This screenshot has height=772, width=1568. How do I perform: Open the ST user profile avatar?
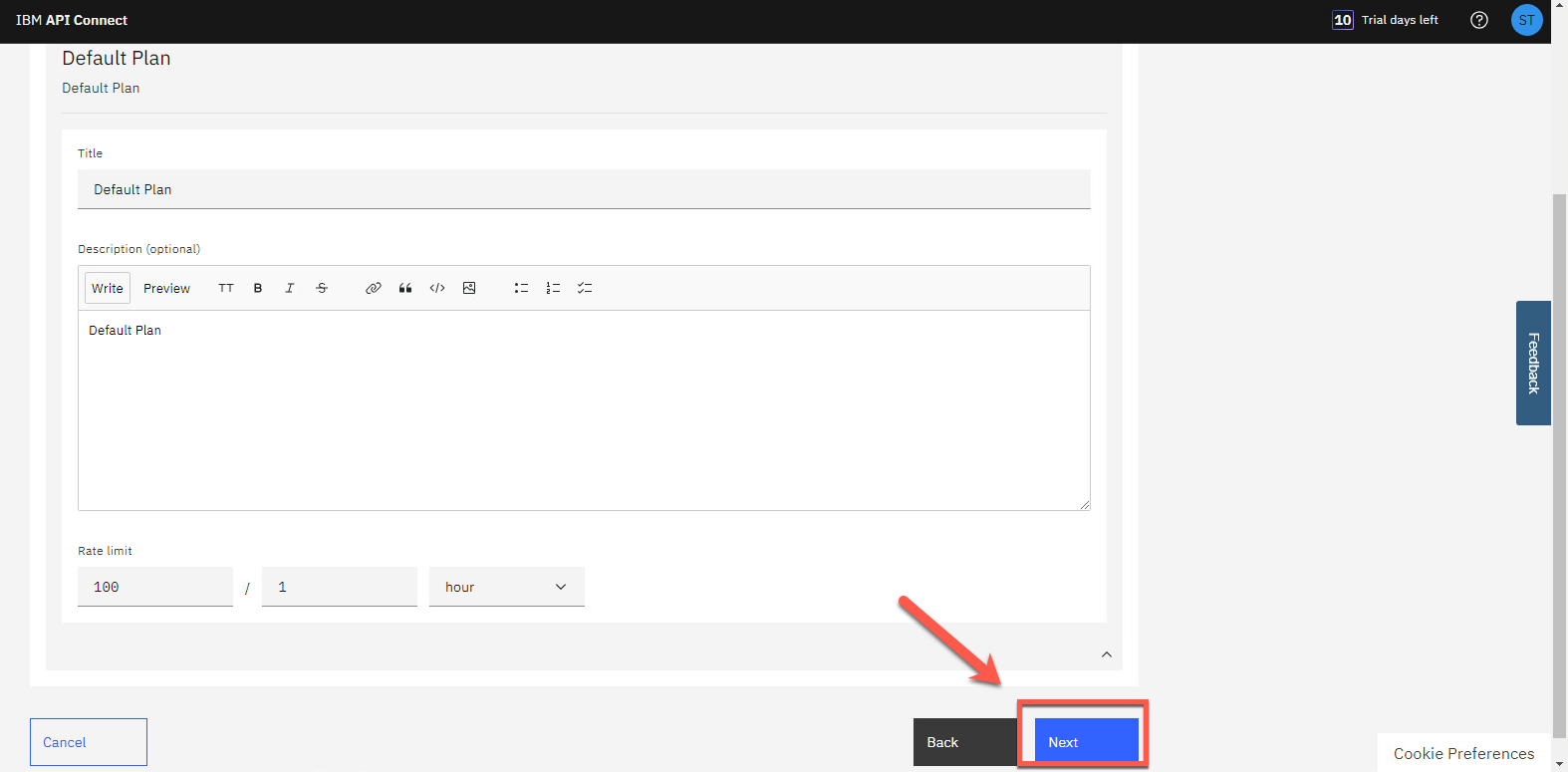tap(1526, 20)
